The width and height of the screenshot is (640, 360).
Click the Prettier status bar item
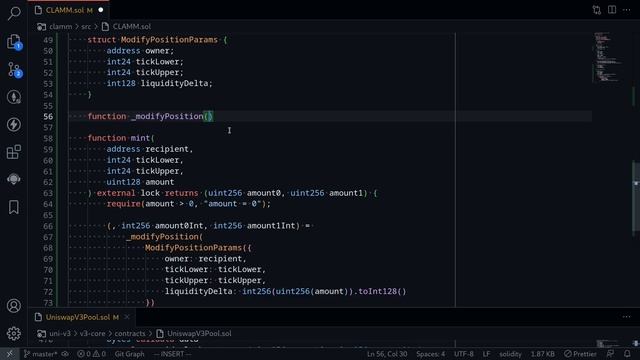click(580, 354)
